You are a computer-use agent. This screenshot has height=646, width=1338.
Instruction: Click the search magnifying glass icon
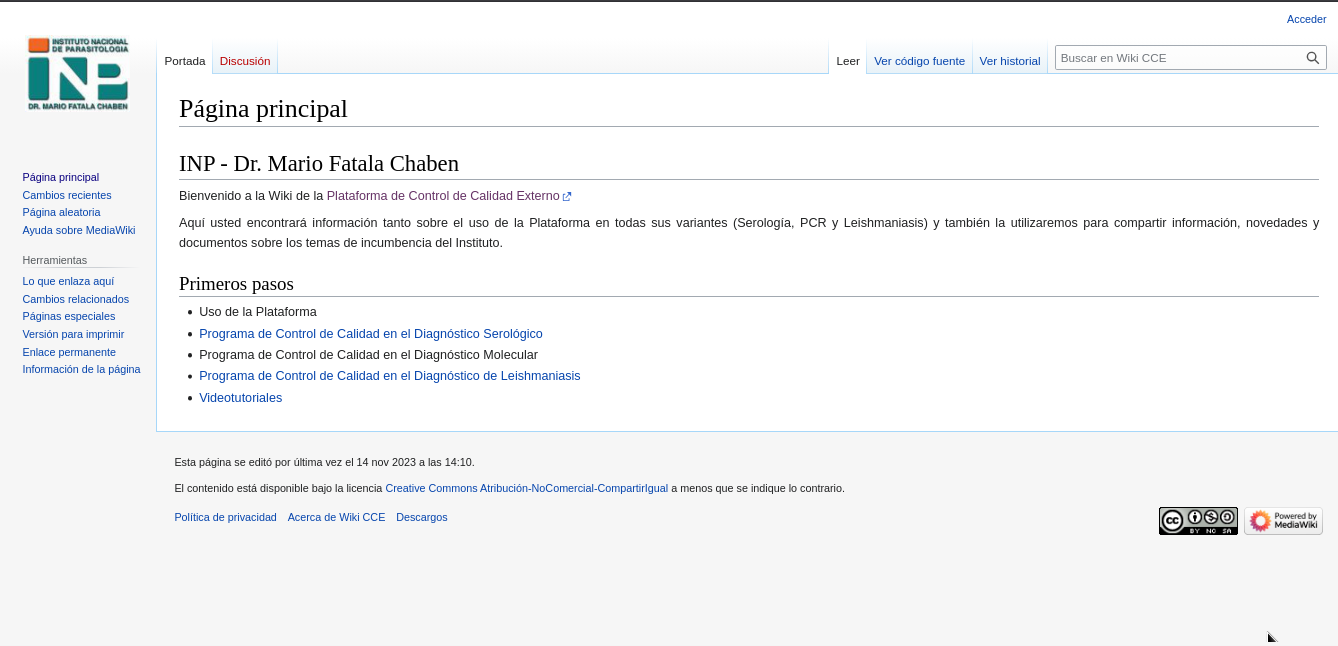[1312, 58]
